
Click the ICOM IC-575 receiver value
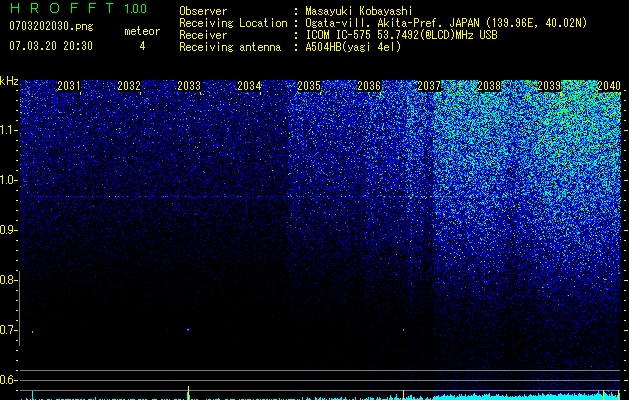(x=401, y=35)
